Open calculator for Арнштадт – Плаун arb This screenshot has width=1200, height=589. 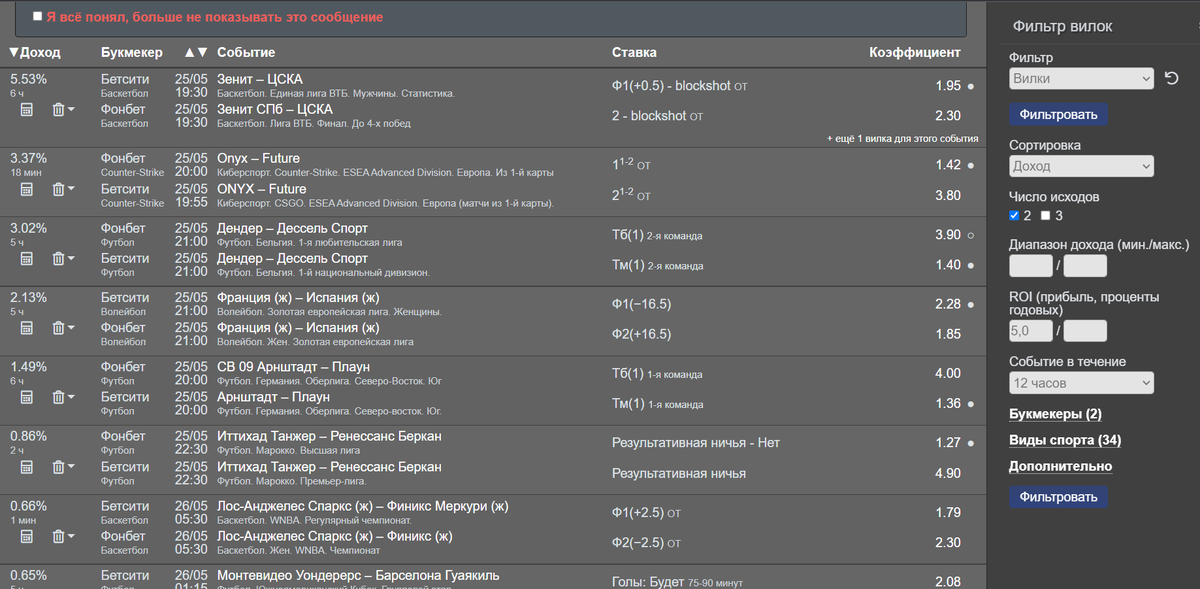[27, 397]
